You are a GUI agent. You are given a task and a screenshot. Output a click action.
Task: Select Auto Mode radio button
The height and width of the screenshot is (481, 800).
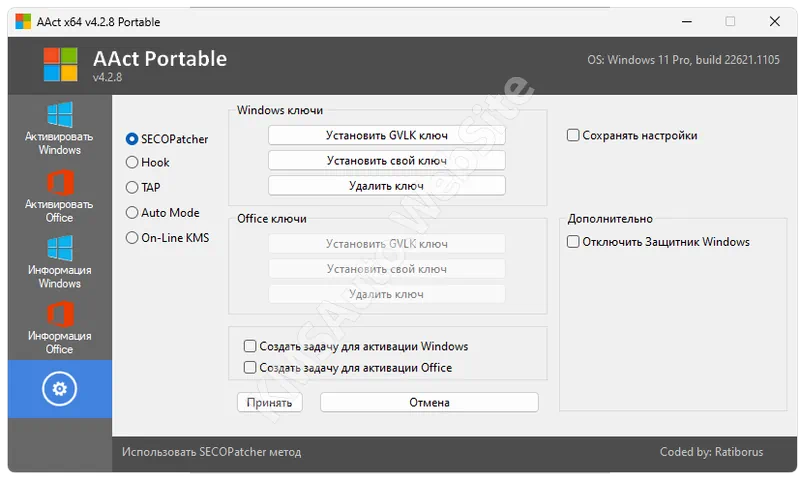pyautogui.click(x=132, y=212)
